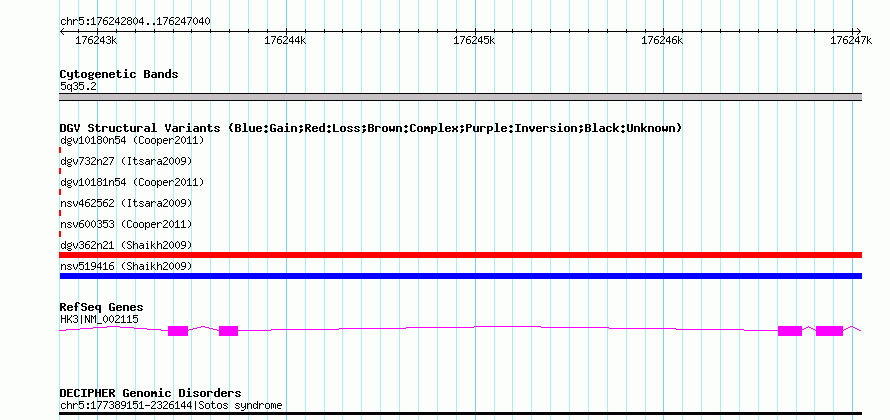890x420 pixels.
Task: Click the 176243k ruler tick label
Action: point(96,40)
